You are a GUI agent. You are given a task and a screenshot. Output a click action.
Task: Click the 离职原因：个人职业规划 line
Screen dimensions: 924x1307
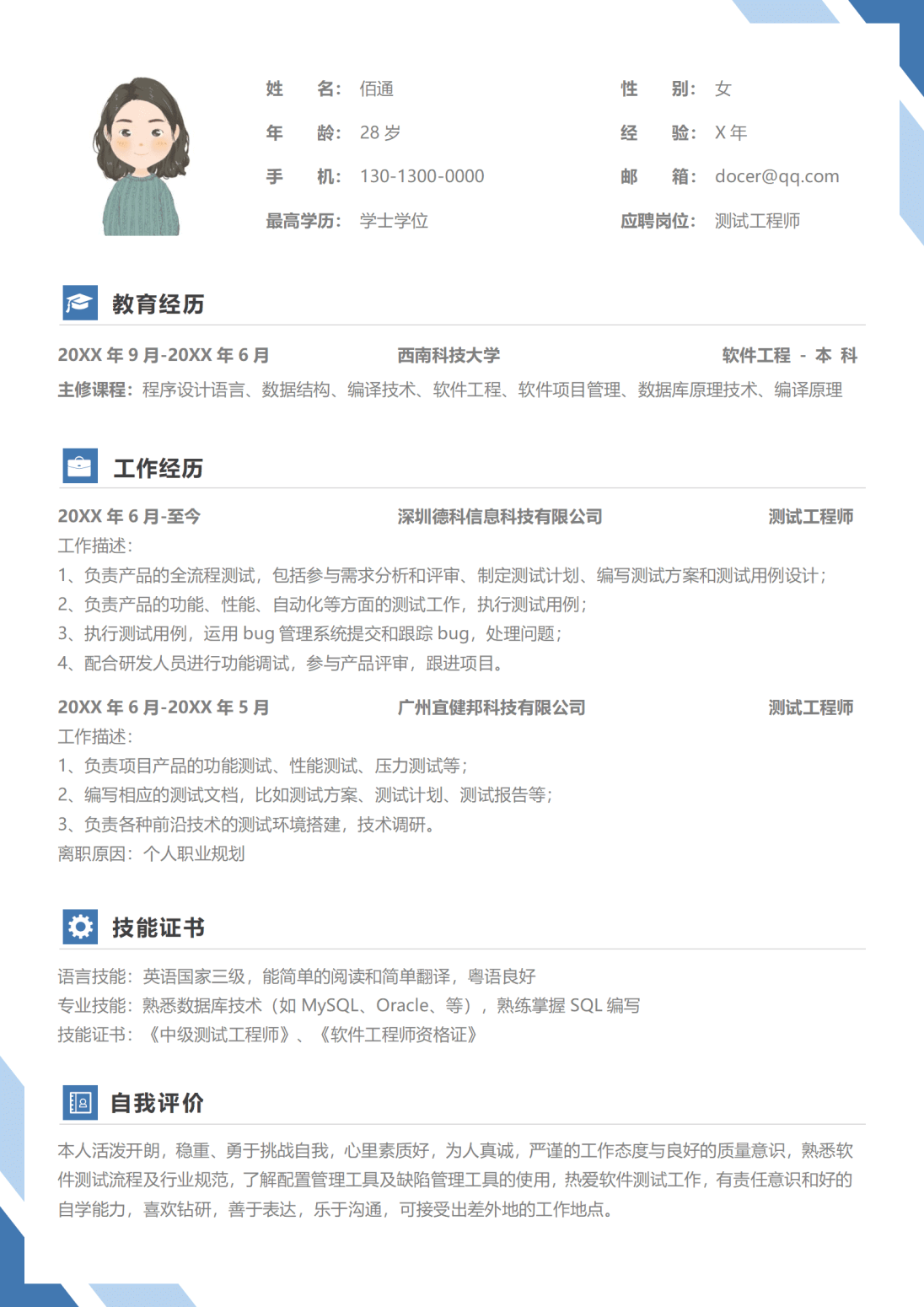tap(151, 853)
